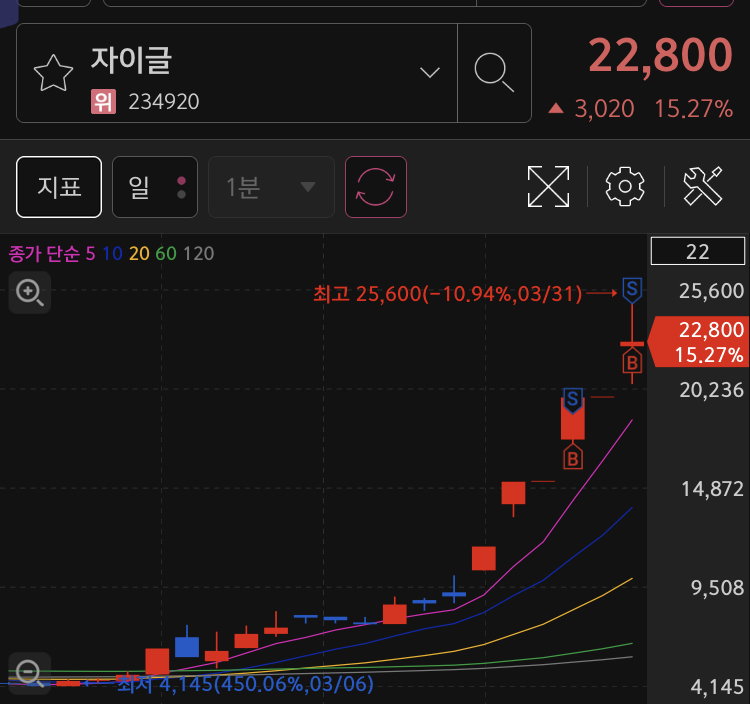Open the 1분 interval dropdown
This screenshot has height=704, width=750.
tap(271, 187)
